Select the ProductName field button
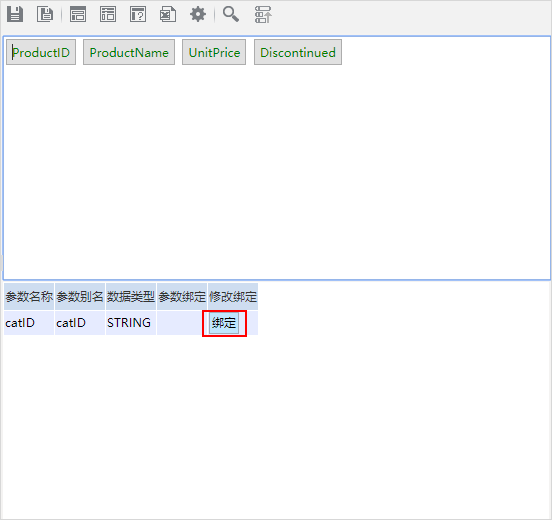Screen dimensions: 552x520 (x=129, y=52)
